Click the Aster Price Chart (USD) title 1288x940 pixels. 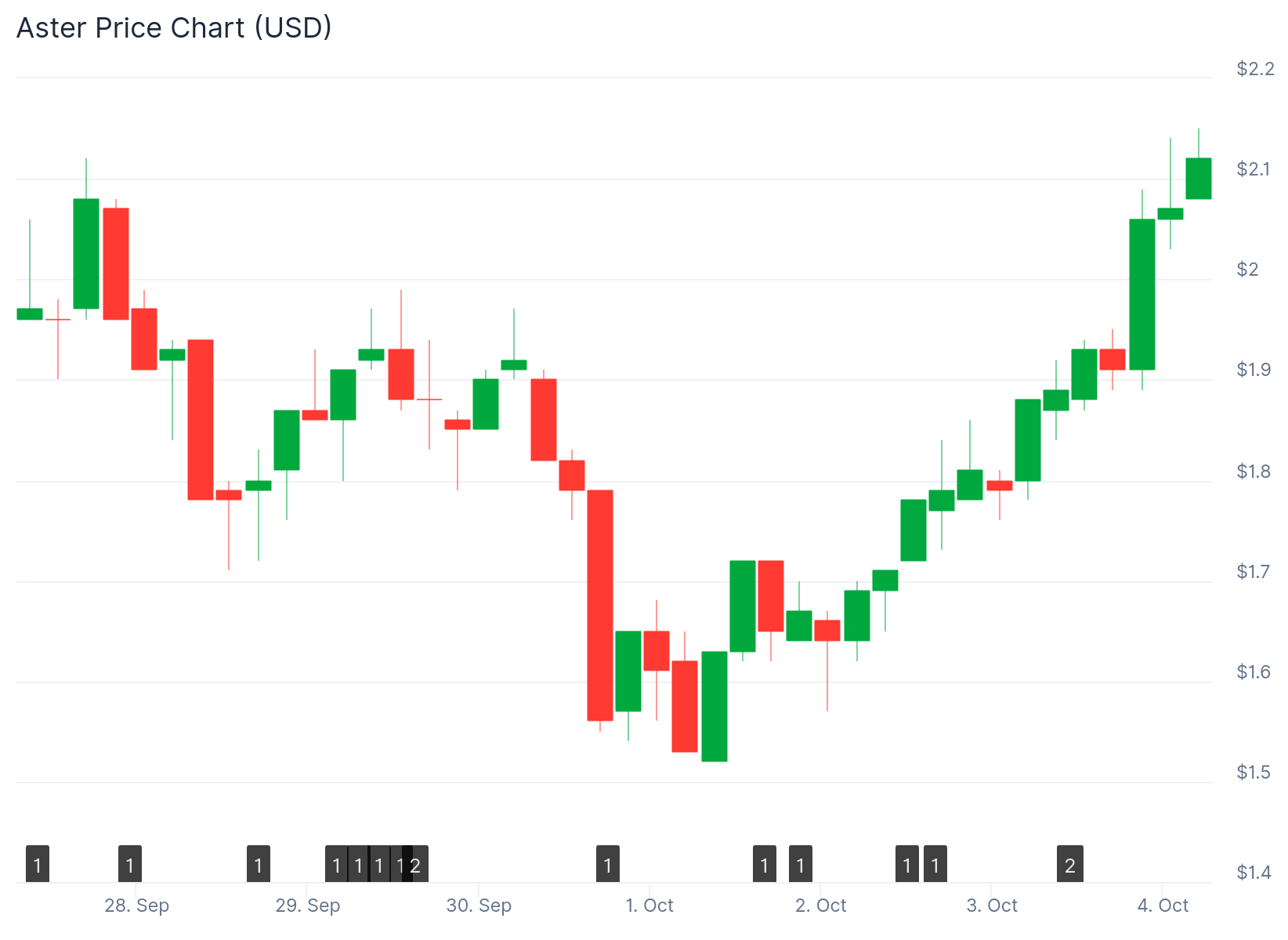174,28
